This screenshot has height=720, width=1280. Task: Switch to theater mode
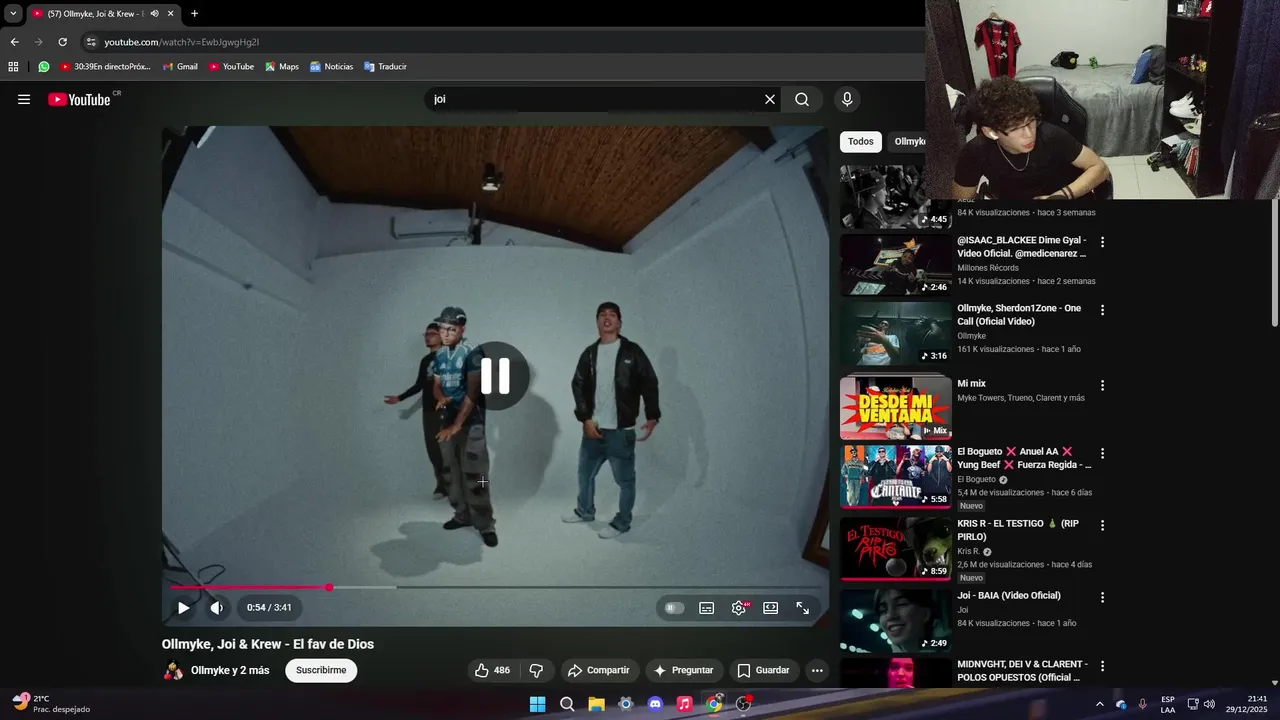point(771,607)
